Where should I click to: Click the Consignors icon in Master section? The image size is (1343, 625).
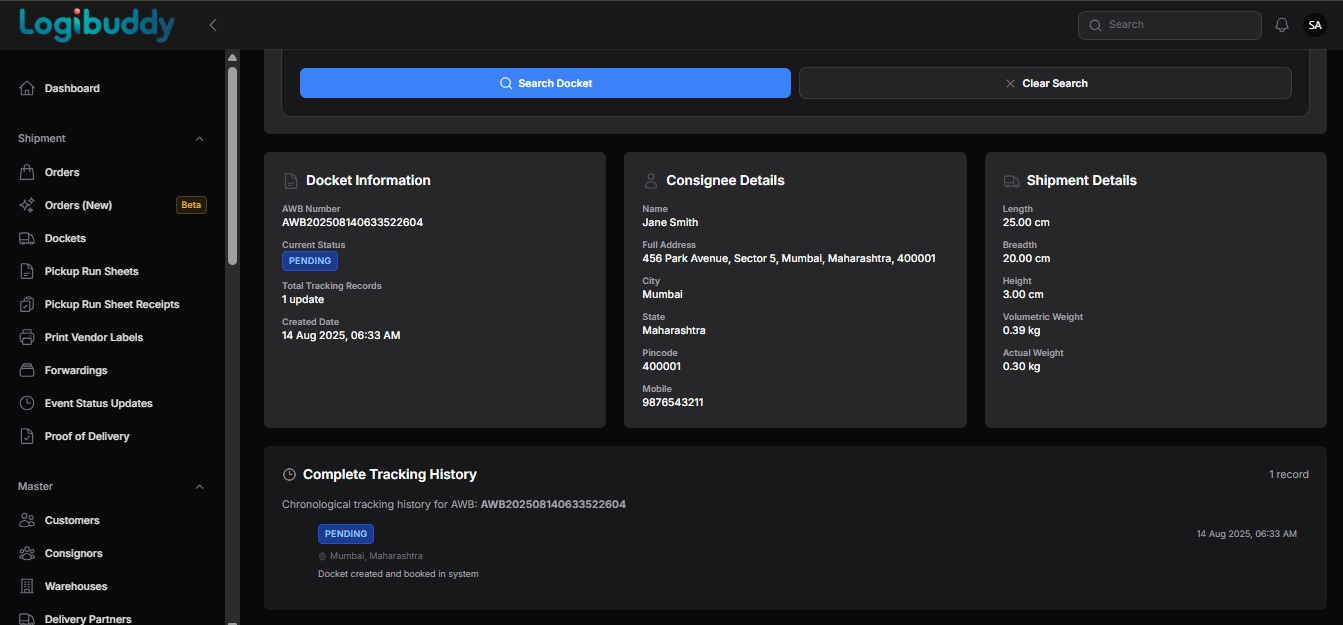pos(26,553)
